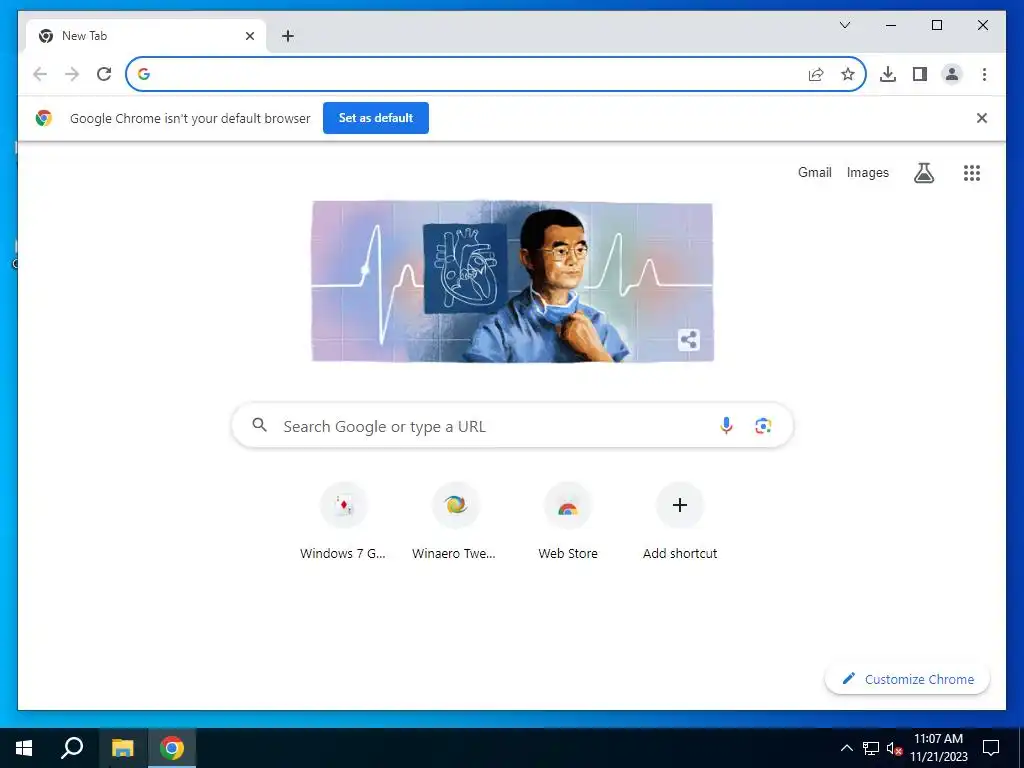The width and height of the screenshot is (1024, 768).
Task: Dismiss the default browser infobar
Action: [x=982, y=118]
